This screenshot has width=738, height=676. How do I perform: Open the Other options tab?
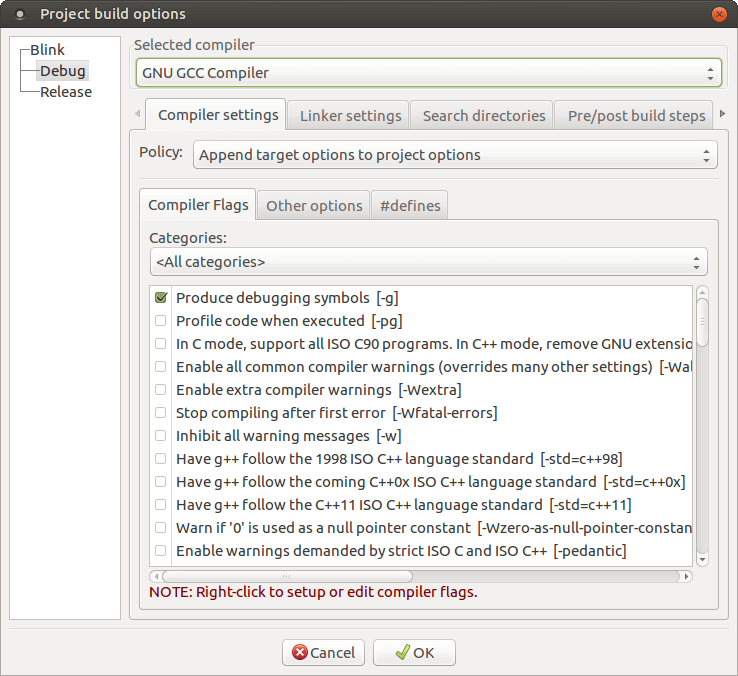click(x=314, y=206)
